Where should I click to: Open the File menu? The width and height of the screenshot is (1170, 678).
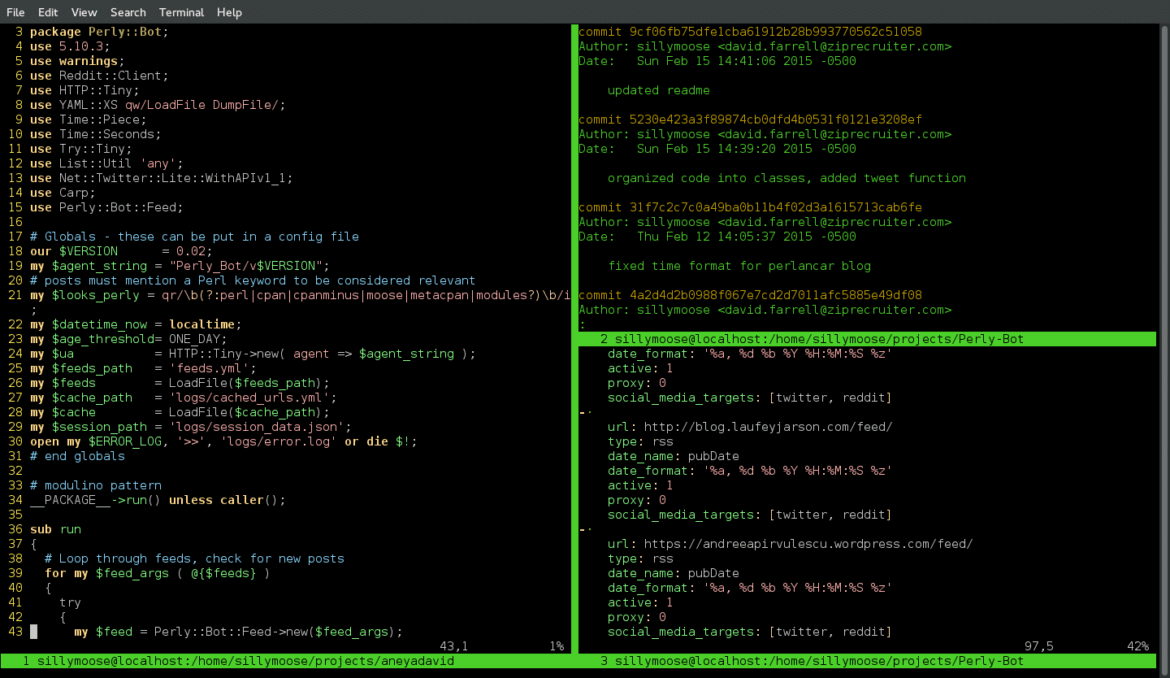(x=15, y=12)
